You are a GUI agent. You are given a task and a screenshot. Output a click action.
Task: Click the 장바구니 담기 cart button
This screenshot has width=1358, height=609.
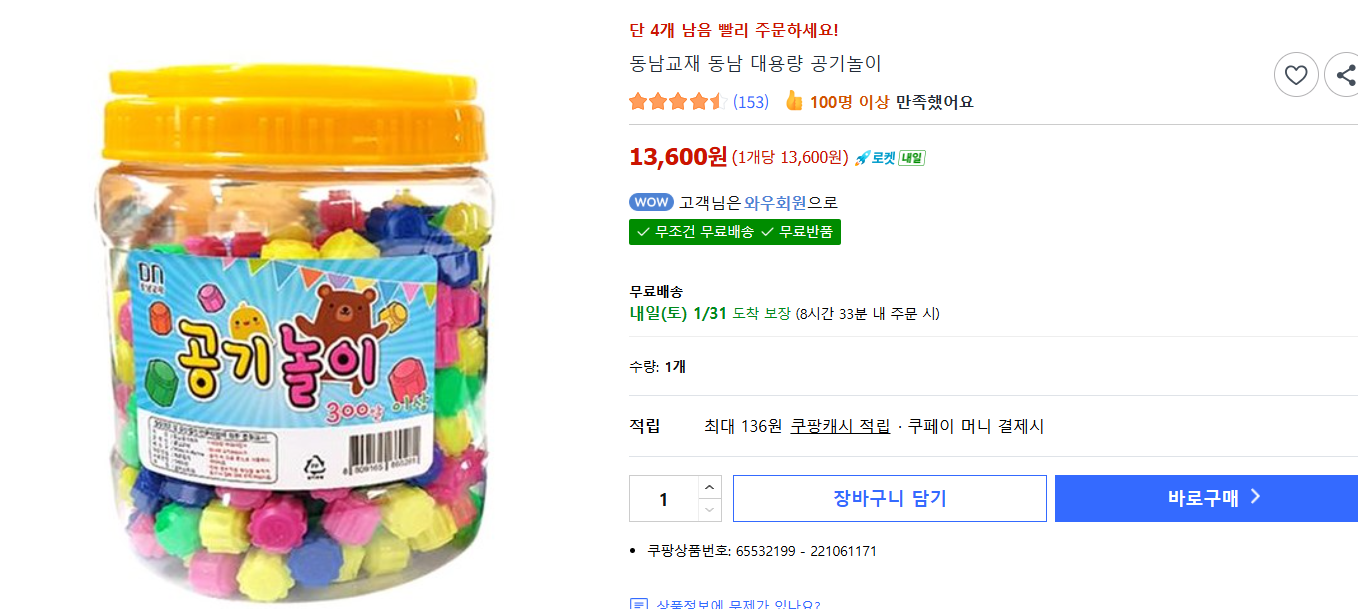click(x=889, y=498)
